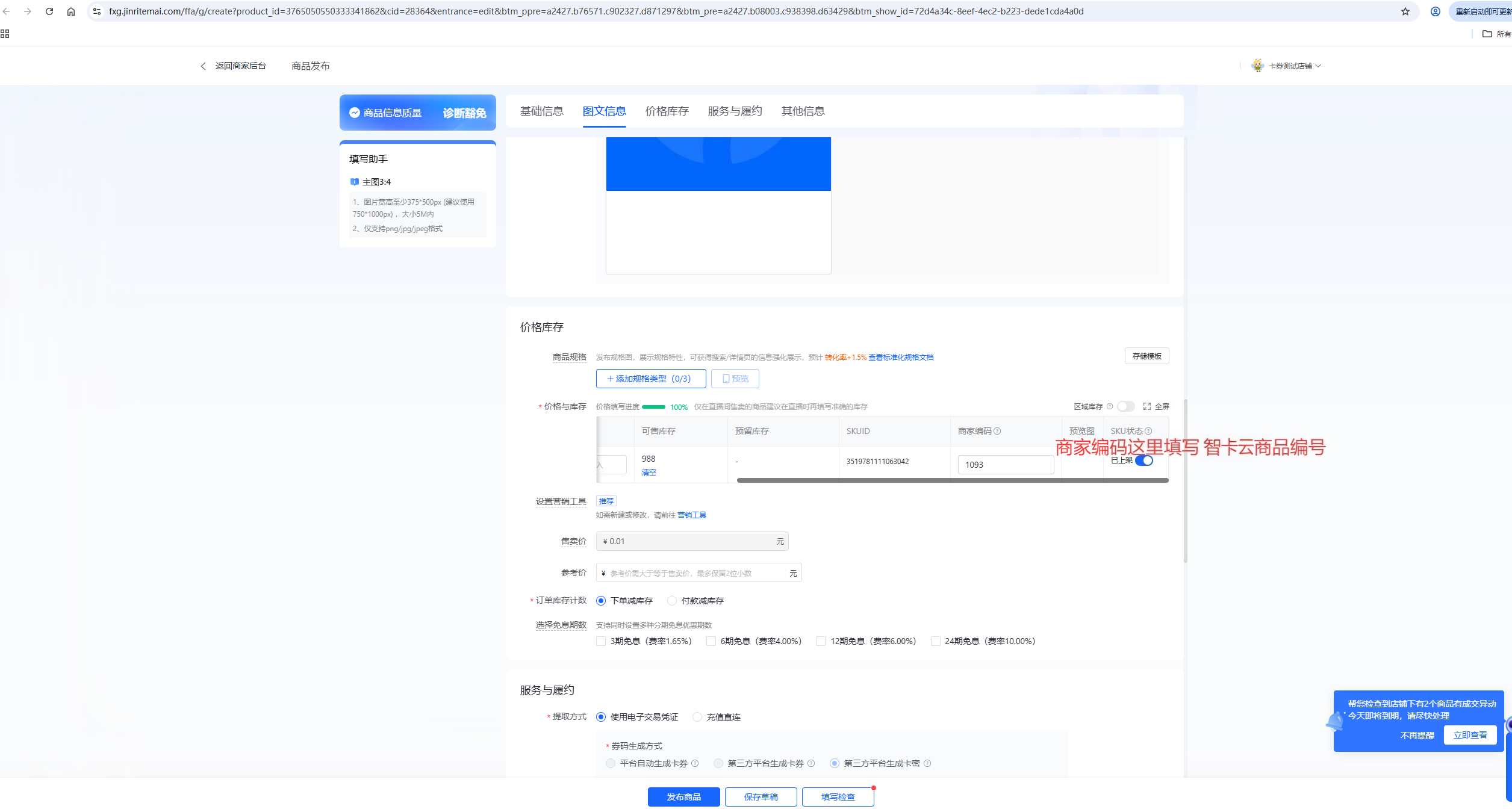
Task: Click the browser reload icon
Action: 49,11
